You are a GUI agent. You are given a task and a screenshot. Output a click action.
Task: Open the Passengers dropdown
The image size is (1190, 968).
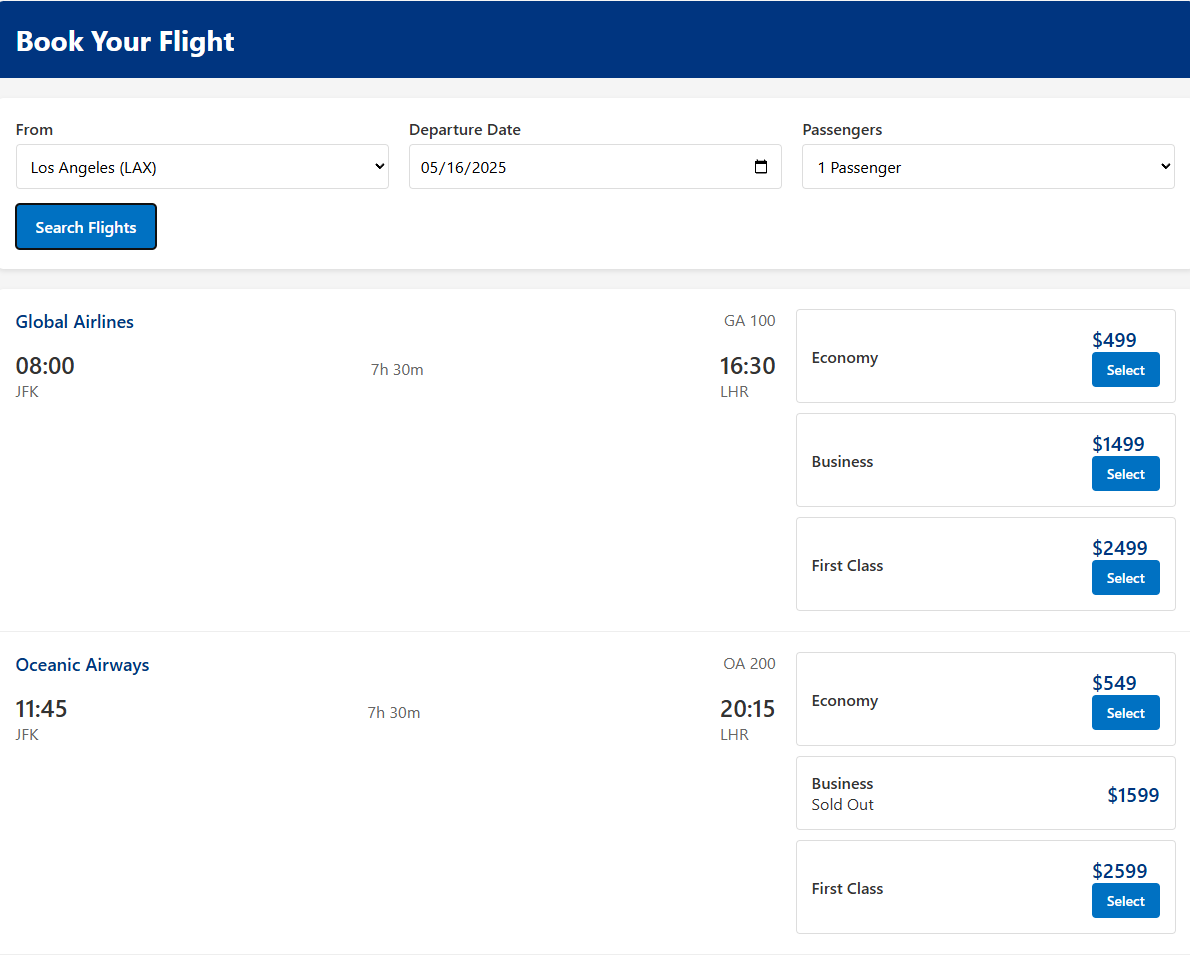[988, 167]
